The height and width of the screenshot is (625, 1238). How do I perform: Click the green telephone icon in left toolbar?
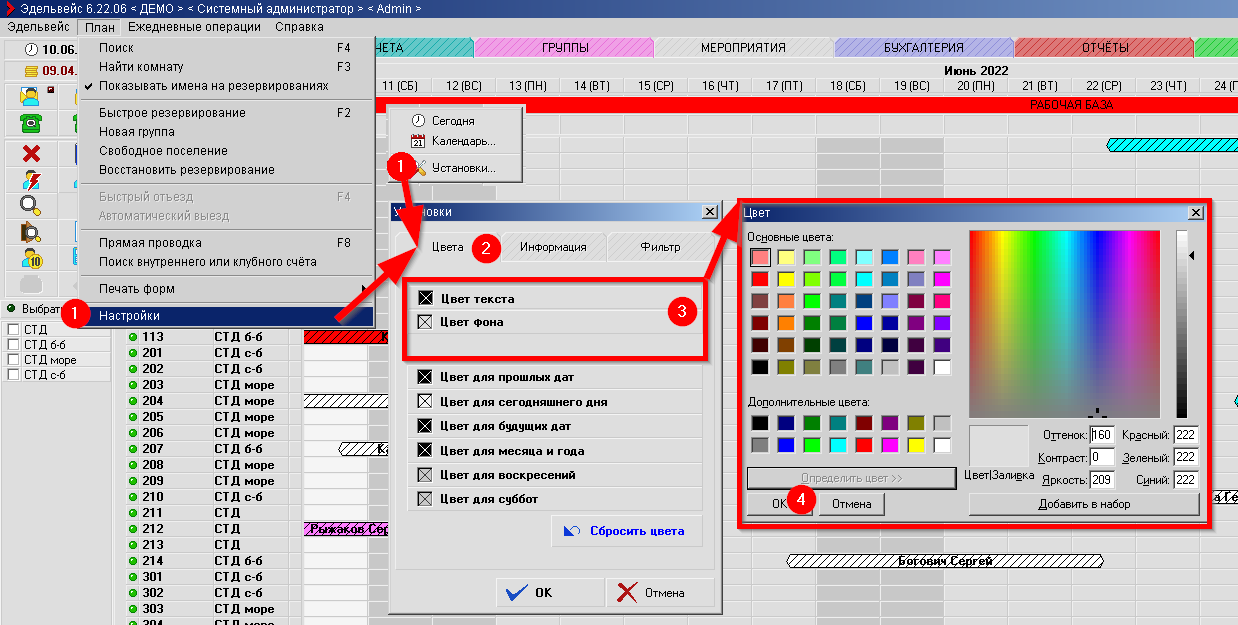(31, 124)
